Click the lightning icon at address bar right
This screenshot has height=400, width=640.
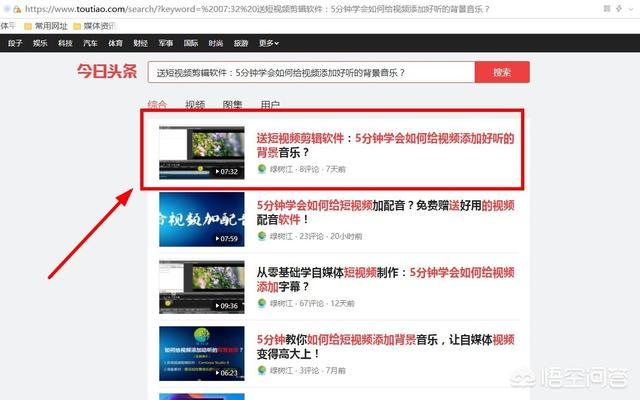pyautogui.click(x=619, y=8)
